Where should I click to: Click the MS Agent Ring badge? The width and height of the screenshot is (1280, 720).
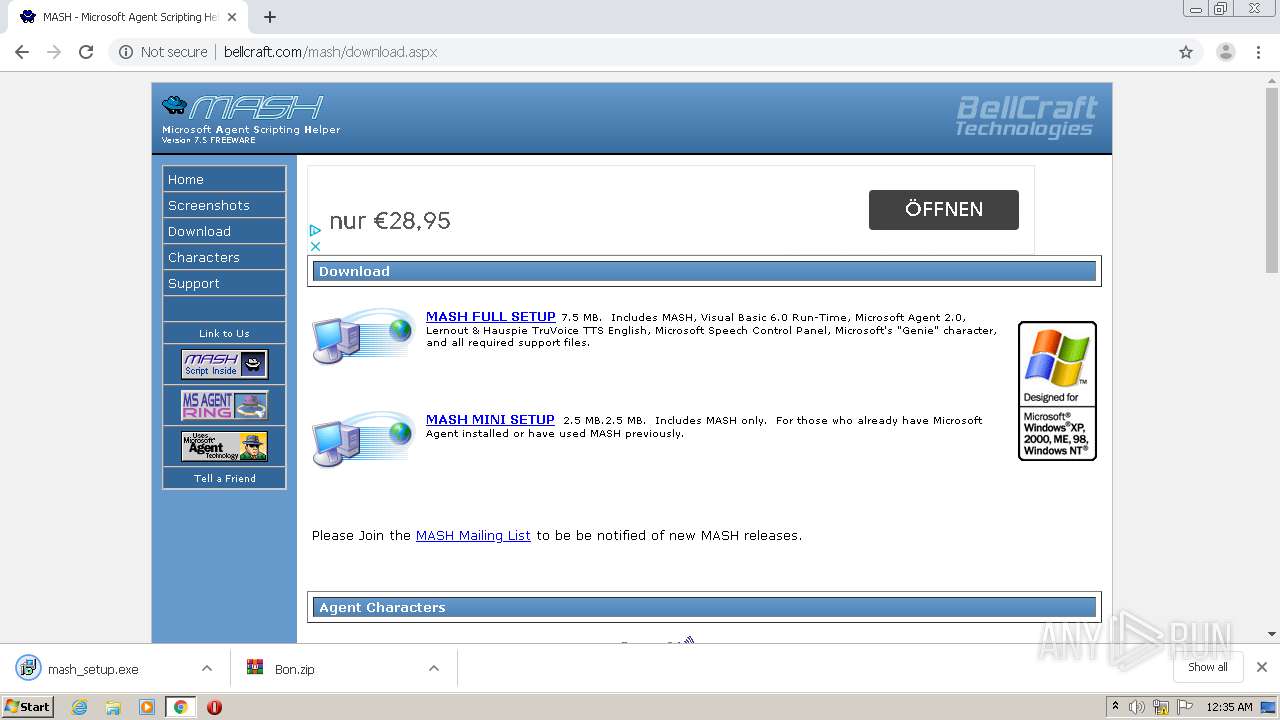(224, 405)
